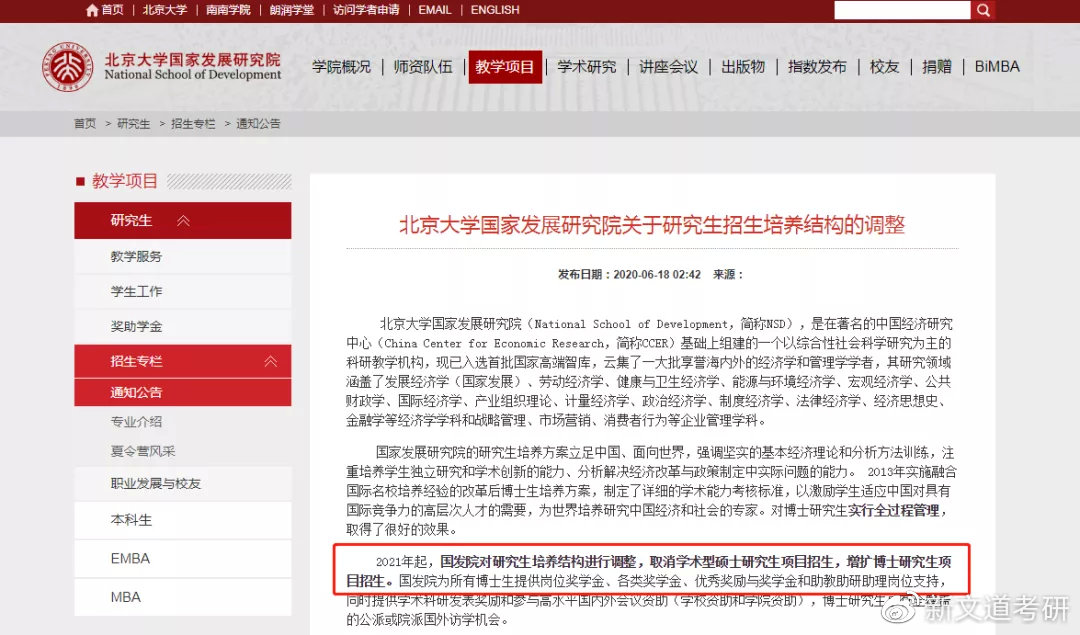Open BiMBA navigation menu
This screenshot has height=635, width=1080.
997,67
